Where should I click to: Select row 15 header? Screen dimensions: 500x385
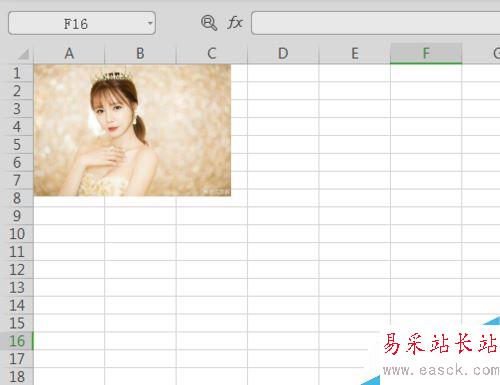point(17,323)
